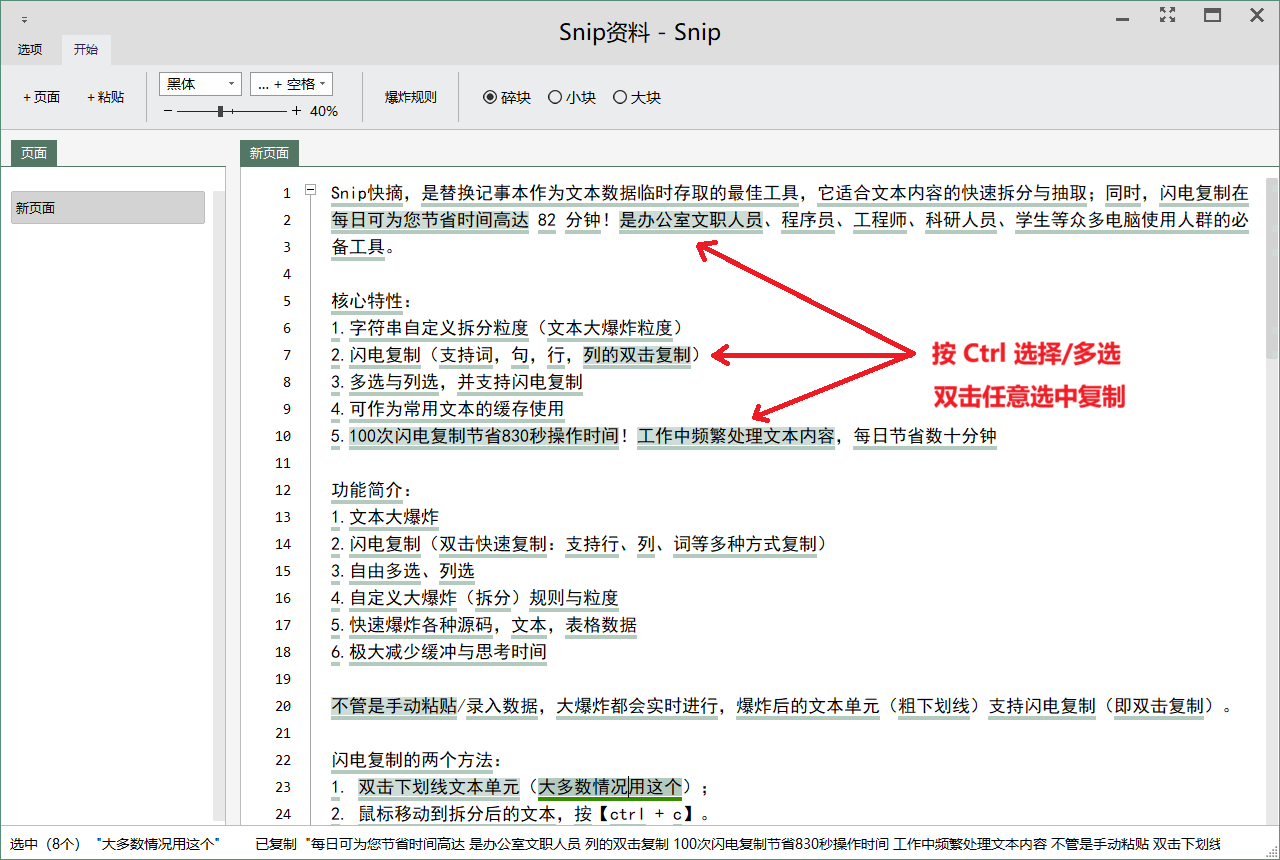Click the text unit 是办公室文职人员

[x=691, y=220]
